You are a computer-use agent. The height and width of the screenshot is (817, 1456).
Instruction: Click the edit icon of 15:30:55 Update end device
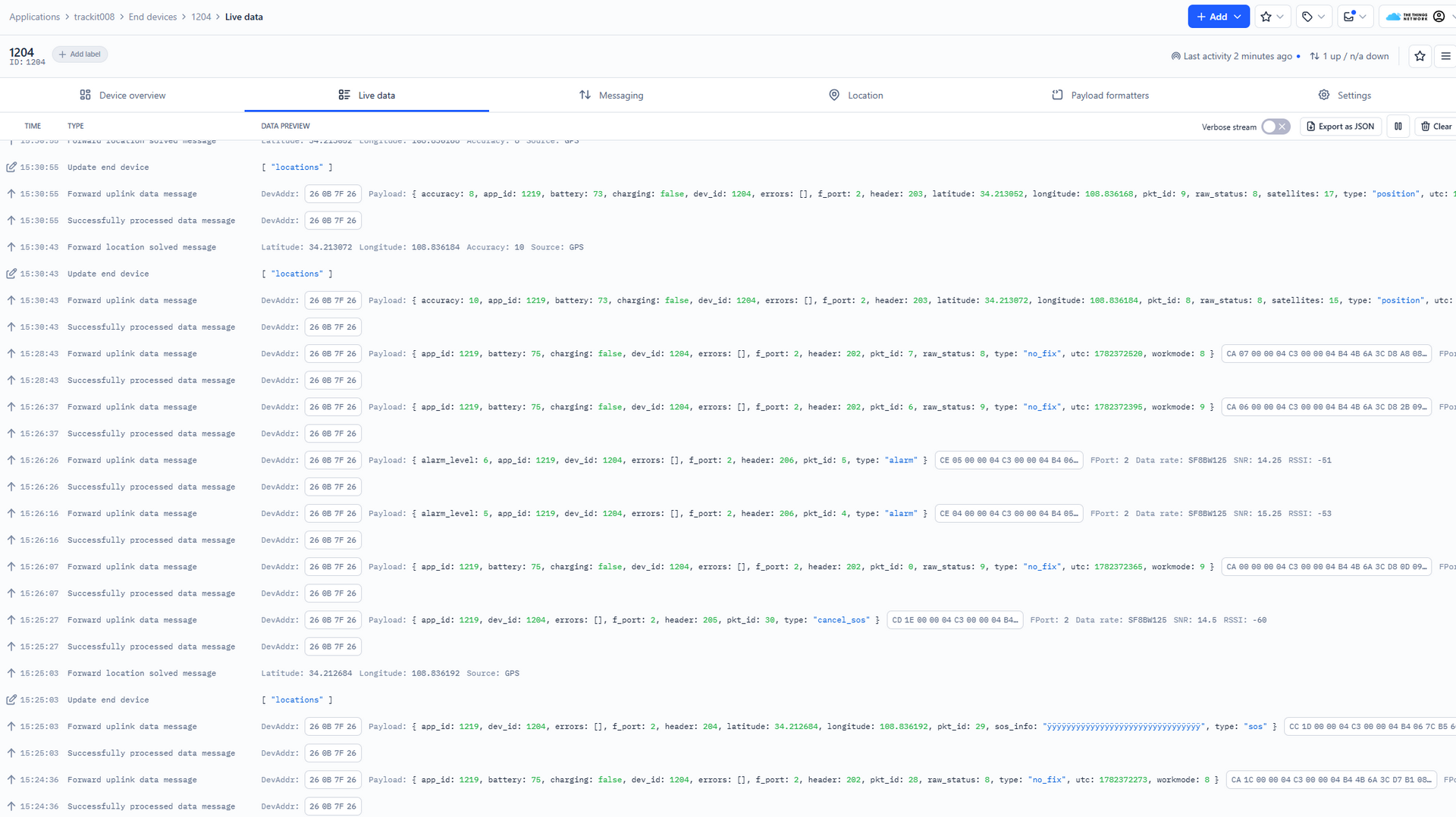(11, 167)
